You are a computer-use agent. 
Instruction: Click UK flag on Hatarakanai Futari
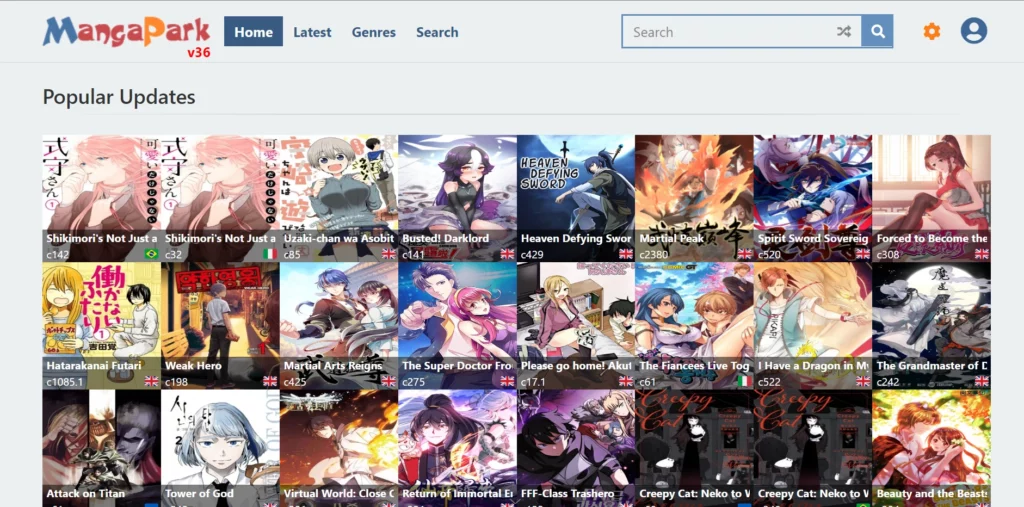pos(151,381)
